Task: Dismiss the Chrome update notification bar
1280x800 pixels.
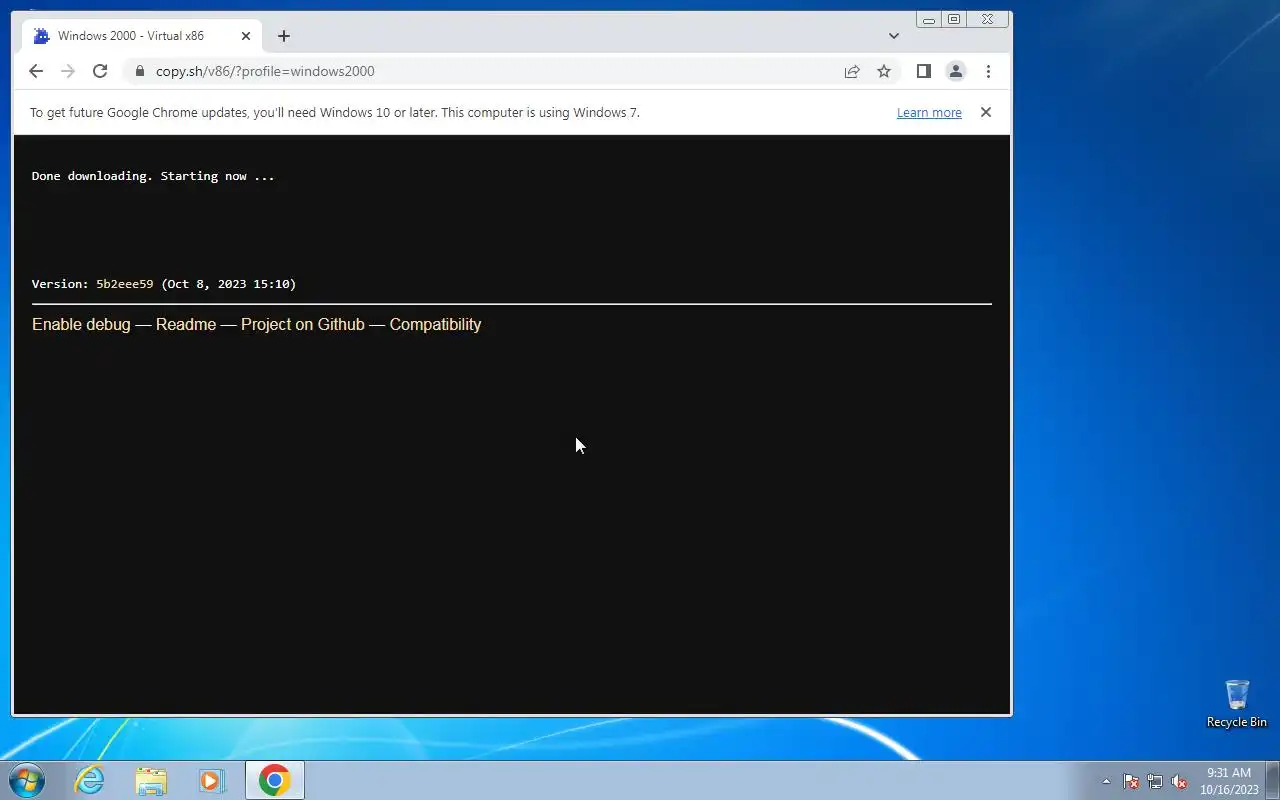Action: (986, 112)
